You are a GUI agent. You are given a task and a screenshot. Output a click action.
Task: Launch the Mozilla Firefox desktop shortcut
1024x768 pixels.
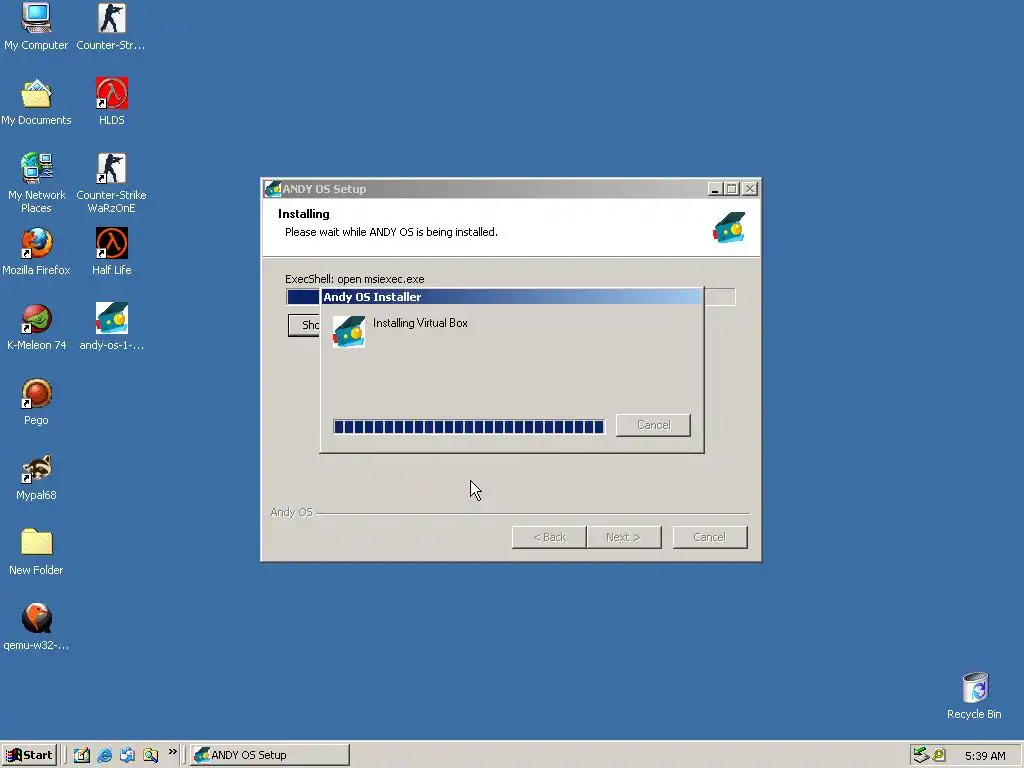click(36, 251)
